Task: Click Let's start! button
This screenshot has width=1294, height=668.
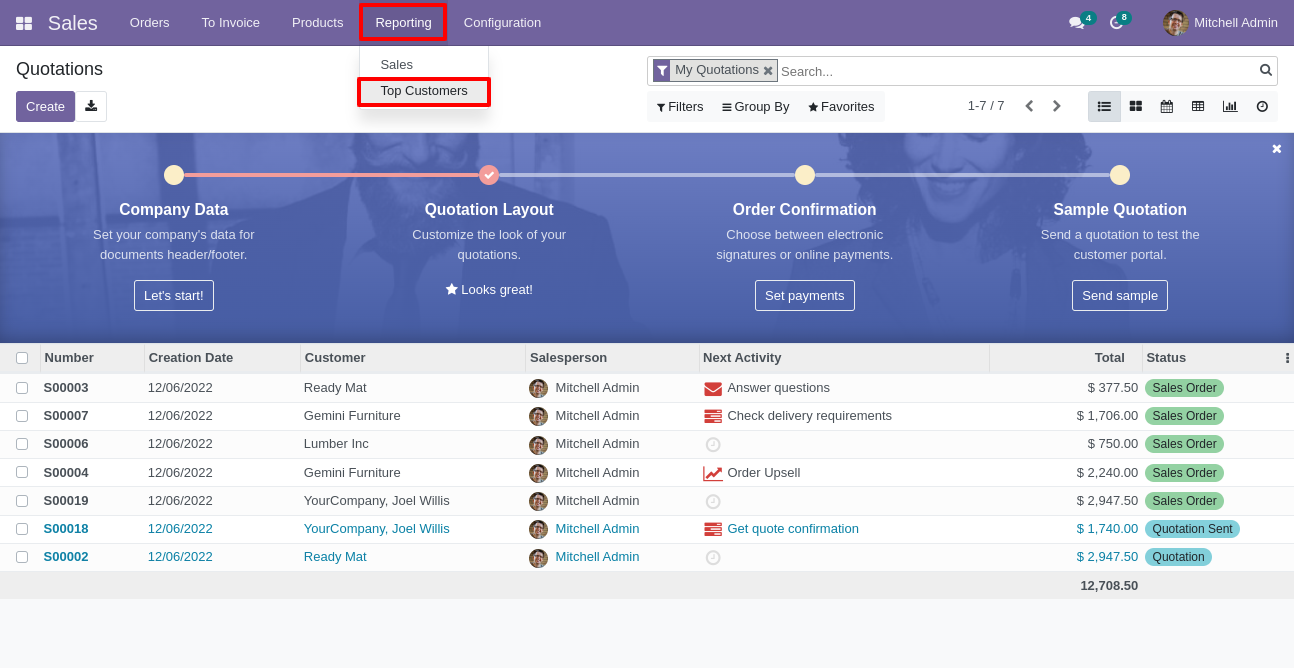Action: [x=174, y=296]
